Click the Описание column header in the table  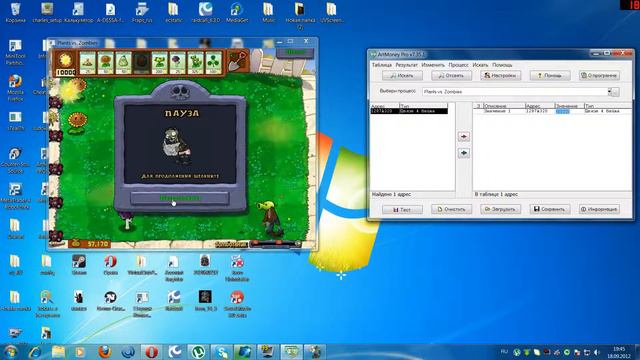tap(504, 106)
